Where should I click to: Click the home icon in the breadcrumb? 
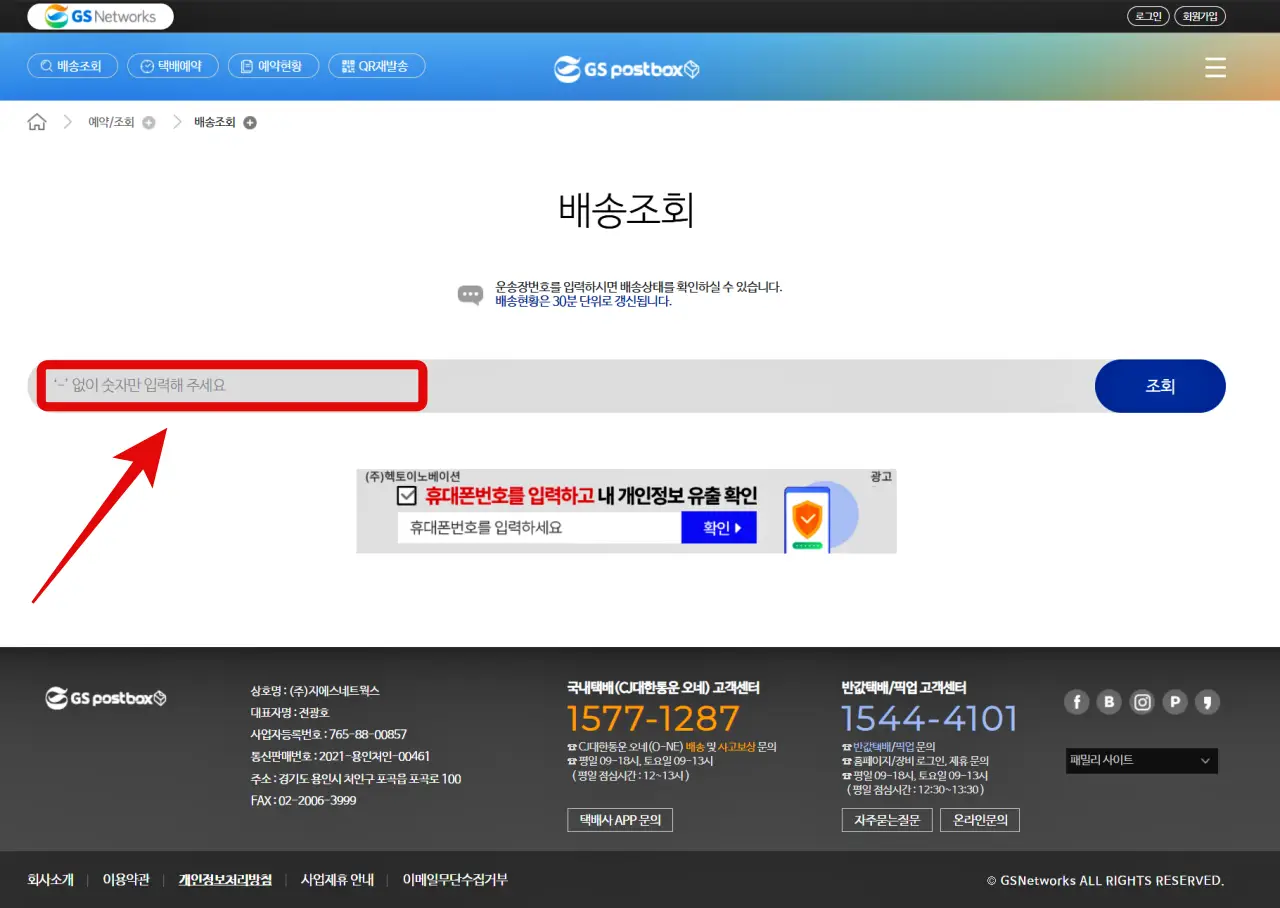tap(37, 121)
